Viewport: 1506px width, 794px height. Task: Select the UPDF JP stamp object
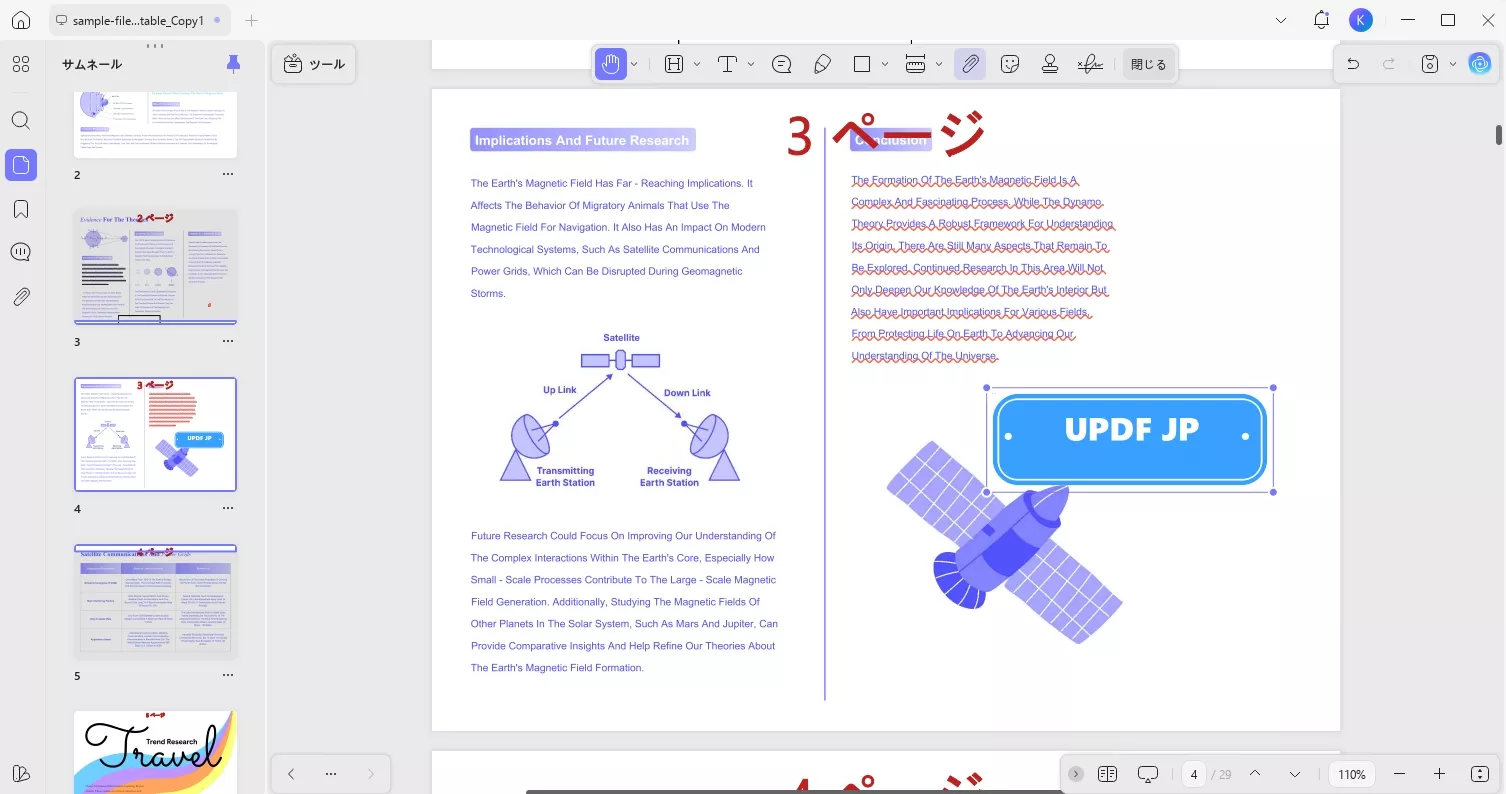(1131, 440)
